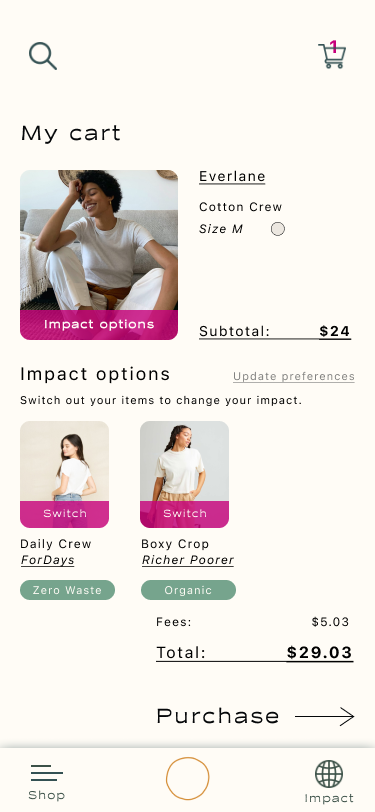Click the Everlane brand link
The width and height of the screenshot is (375, 812).
(x=232, y=177)
